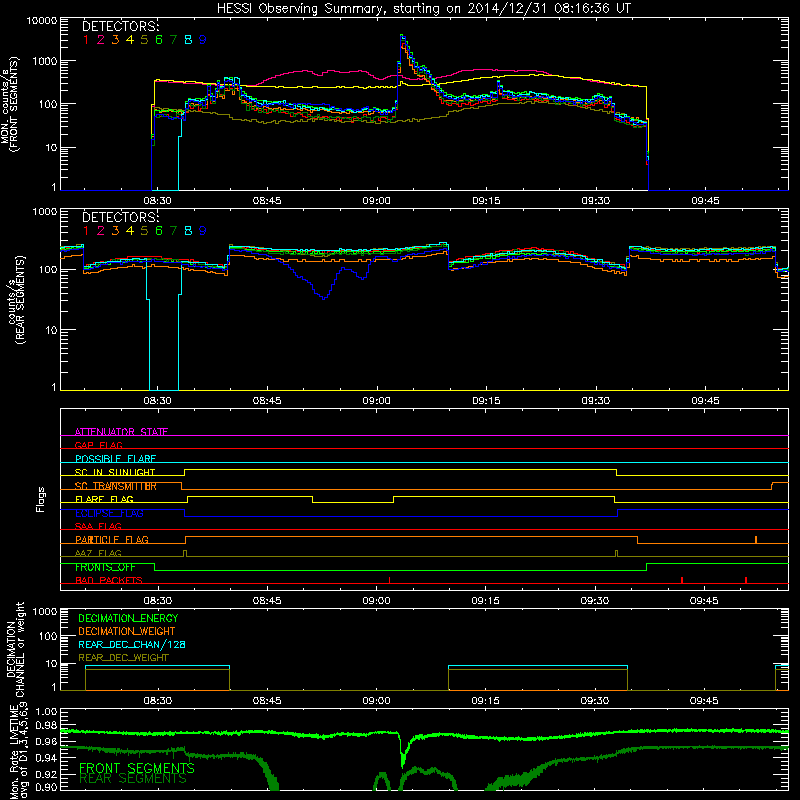Select red detector 1 in rear segments legend

(x=86, y=231)
